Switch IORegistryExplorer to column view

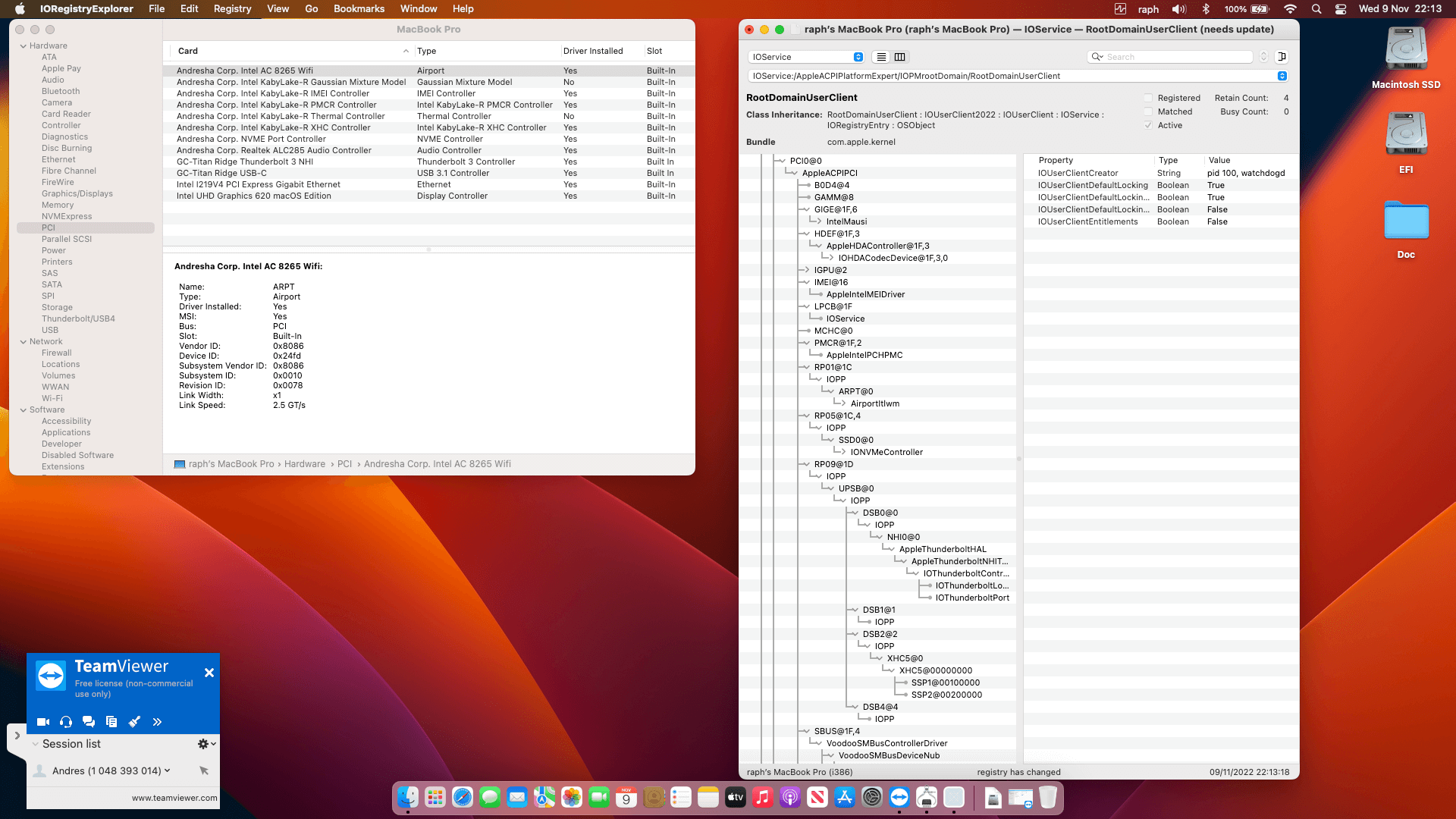click(899, 57)
